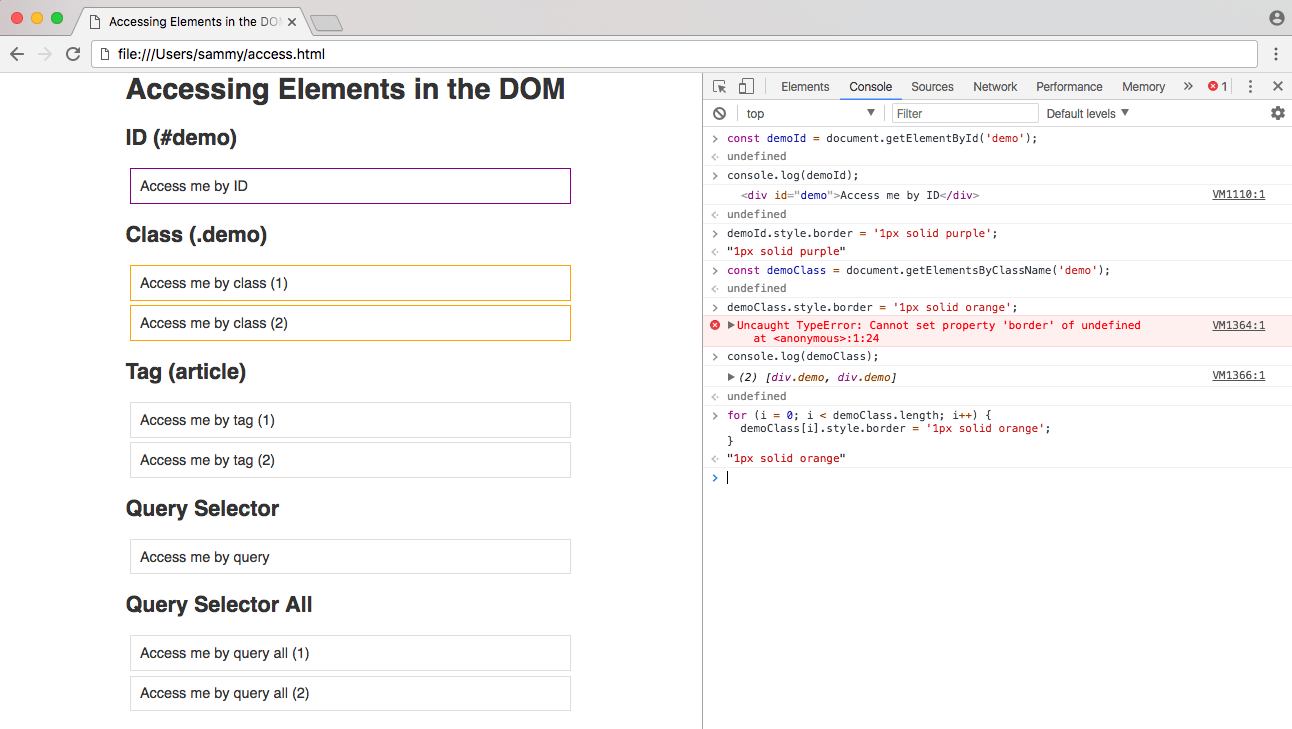Close the DevTools panel
Screen dimensions: 1292x729
coord(1277,86)
